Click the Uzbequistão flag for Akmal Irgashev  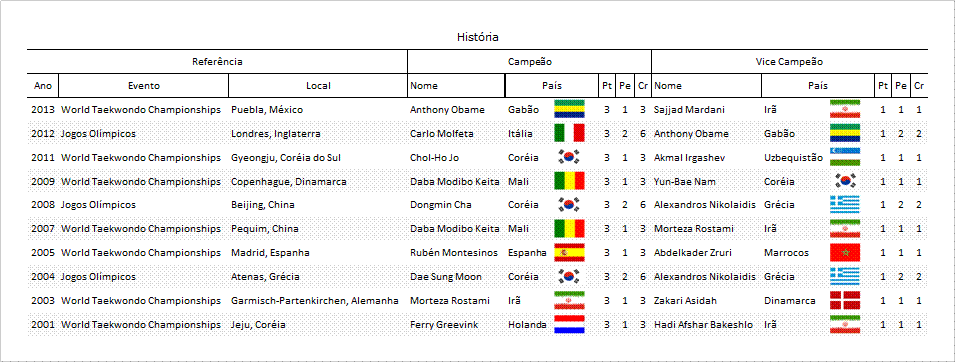(x=844, y=157)
